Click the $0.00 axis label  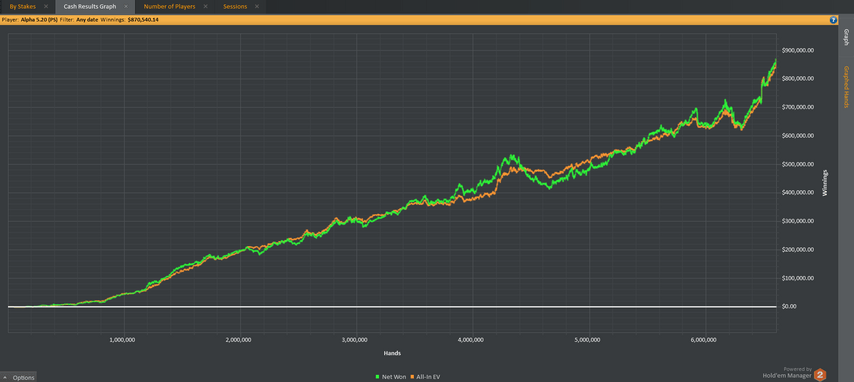pos(789,307)
